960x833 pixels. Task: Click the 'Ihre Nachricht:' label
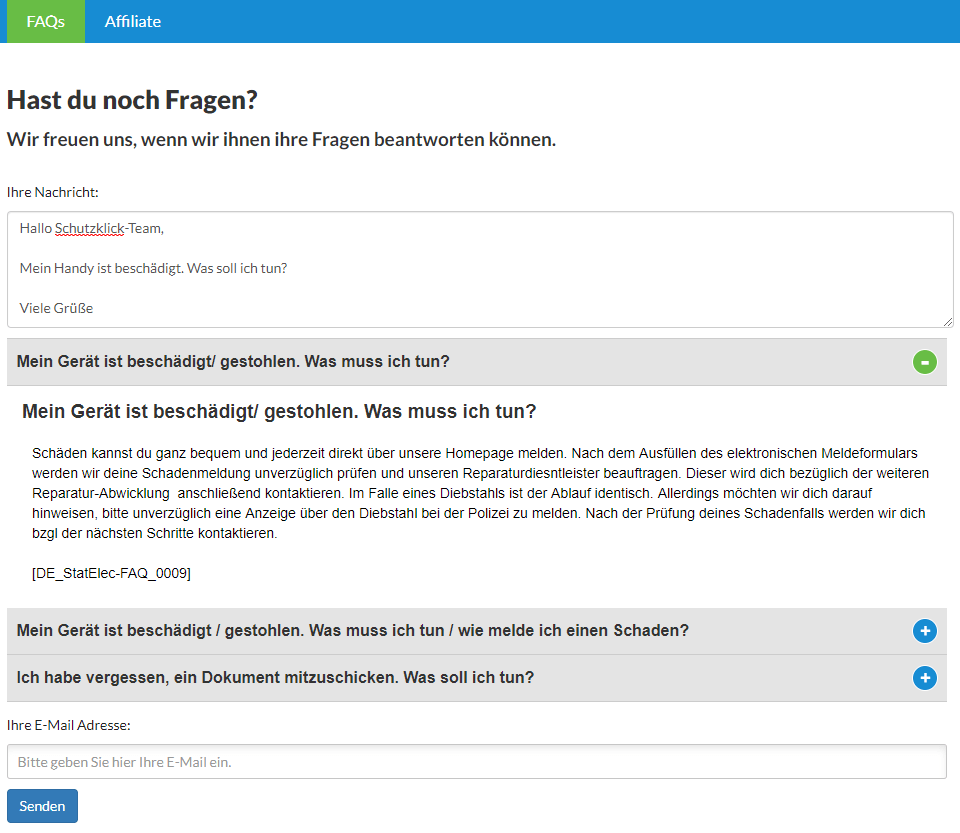[53, 192]
